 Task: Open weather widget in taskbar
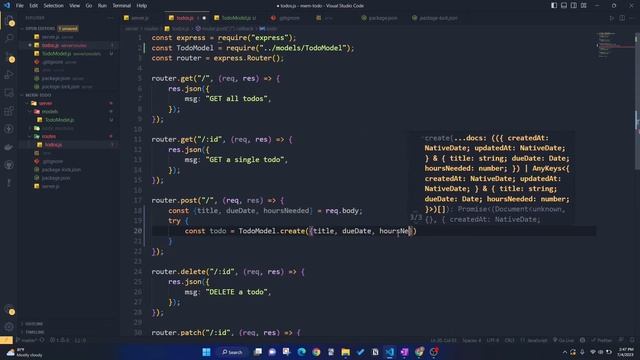24,353
